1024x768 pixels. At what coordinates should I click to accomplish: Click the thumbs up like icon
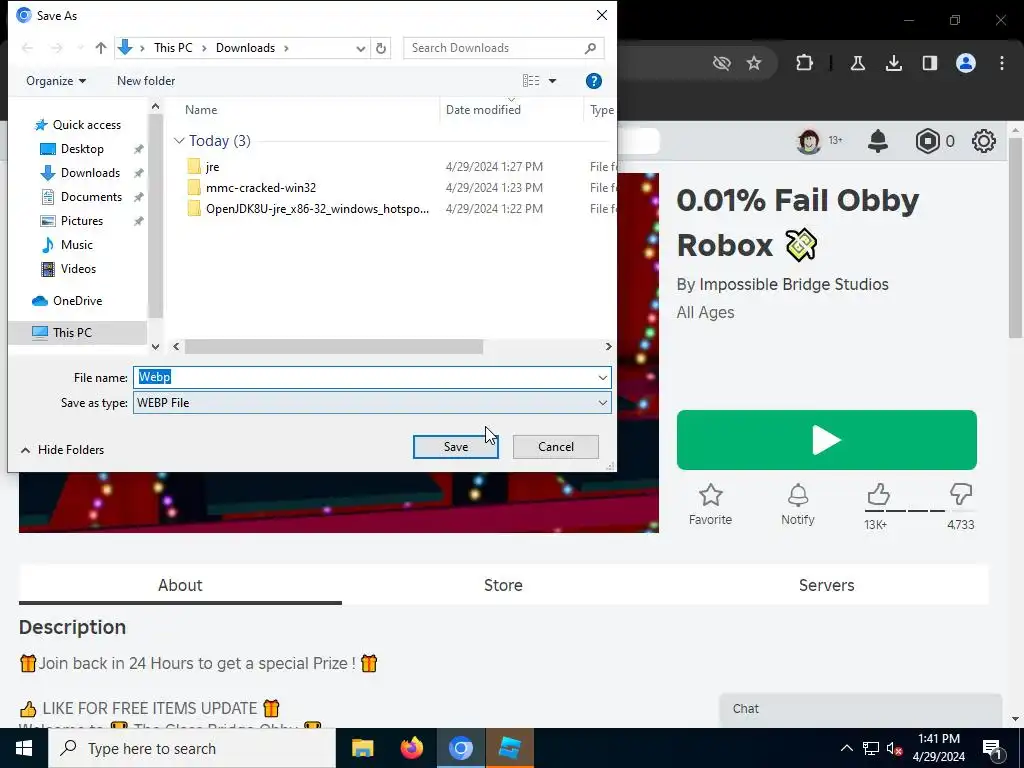878,494
